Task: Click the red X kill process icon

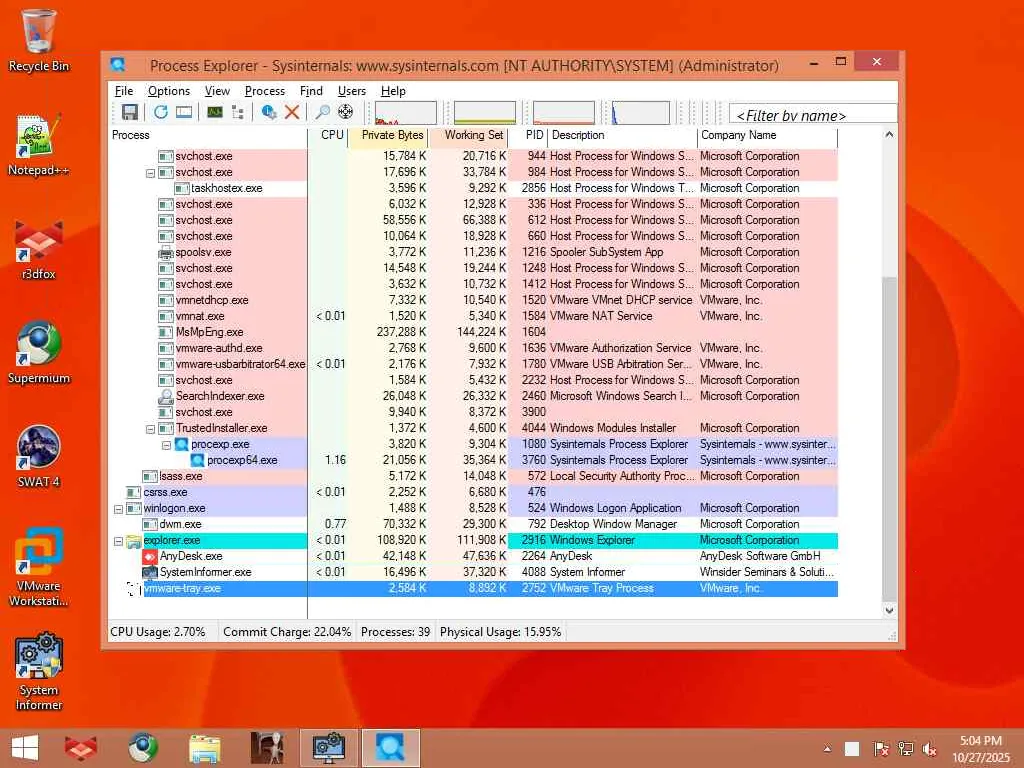Action: [x=292, y=112]
